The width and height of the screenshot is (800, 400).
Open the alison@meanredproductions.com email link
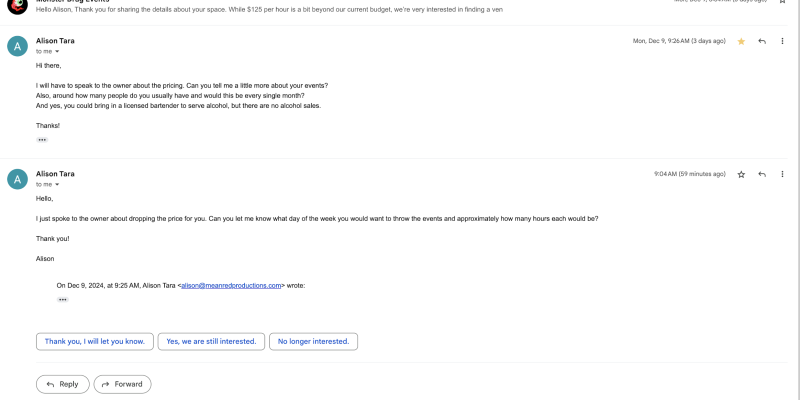[231, 285]
